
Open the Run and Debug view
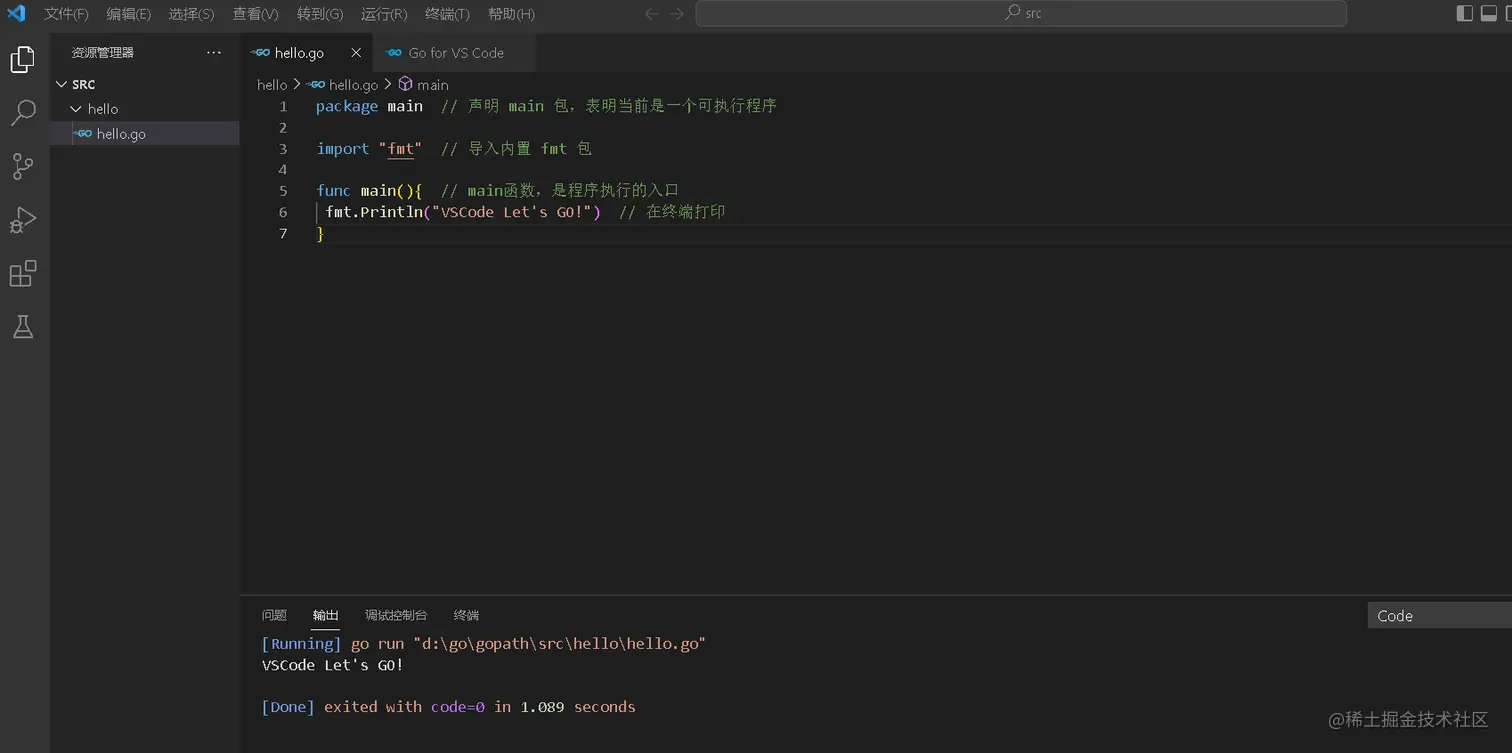point(22,220)
